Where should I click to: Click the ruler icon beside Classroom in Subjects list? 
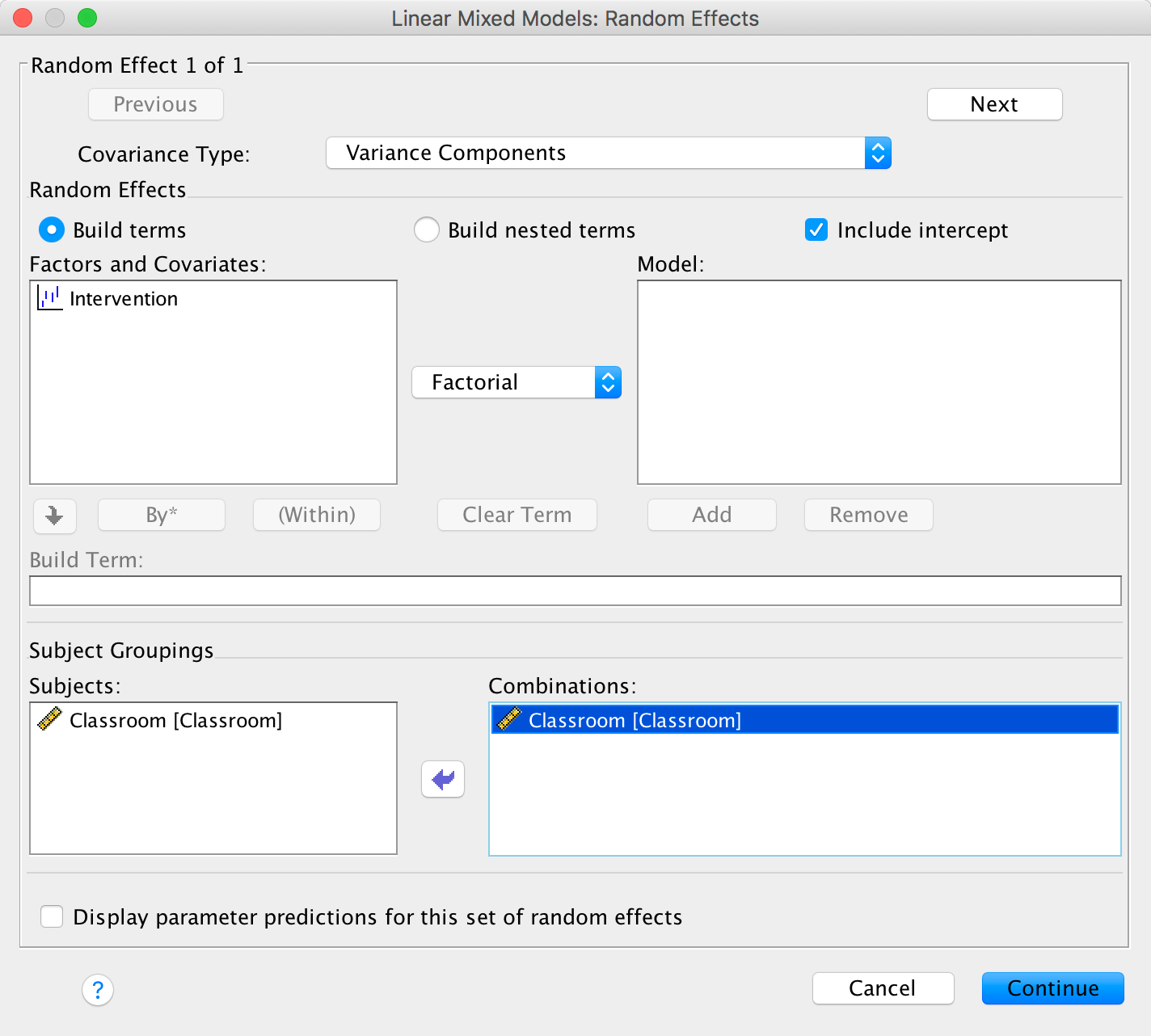tap(50, 719)
